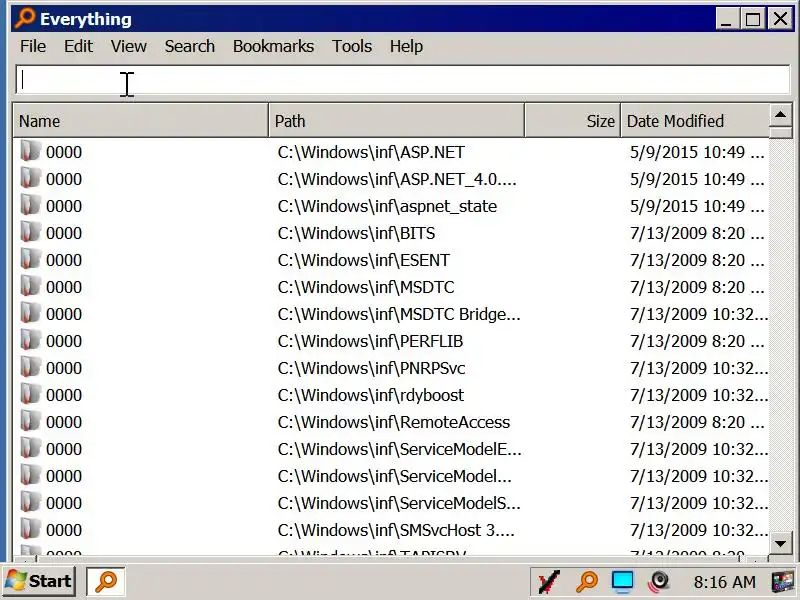
Task: Open the Edit menu
Action: [x=78, y=46]
